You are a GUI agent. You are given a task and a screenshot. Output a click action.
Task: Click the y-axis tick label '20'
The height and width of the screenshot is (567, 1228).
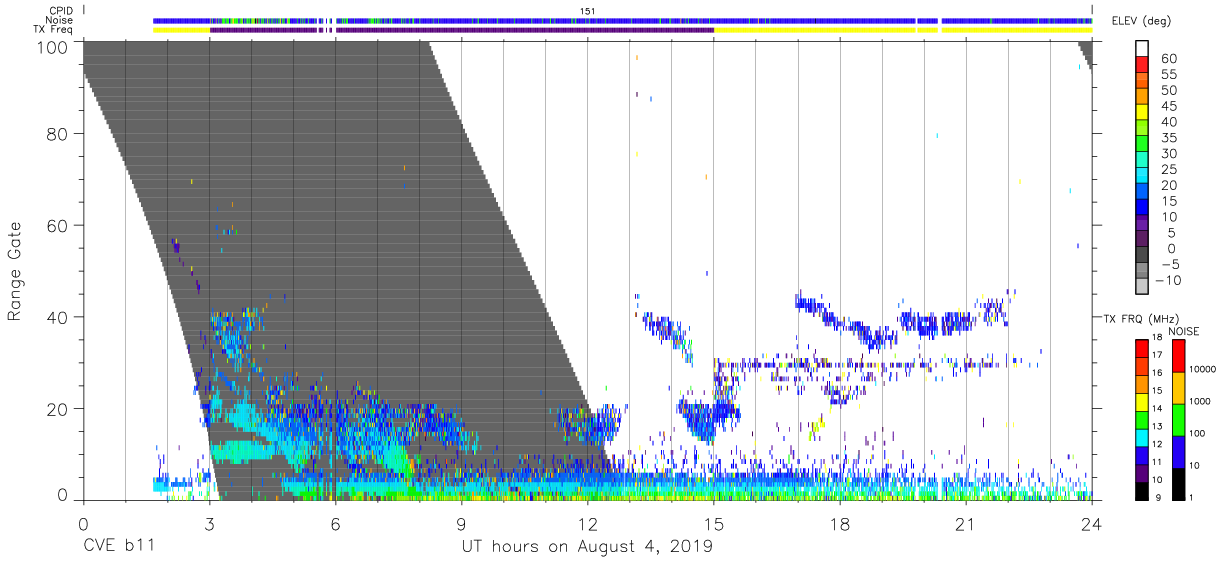[57, 407]
